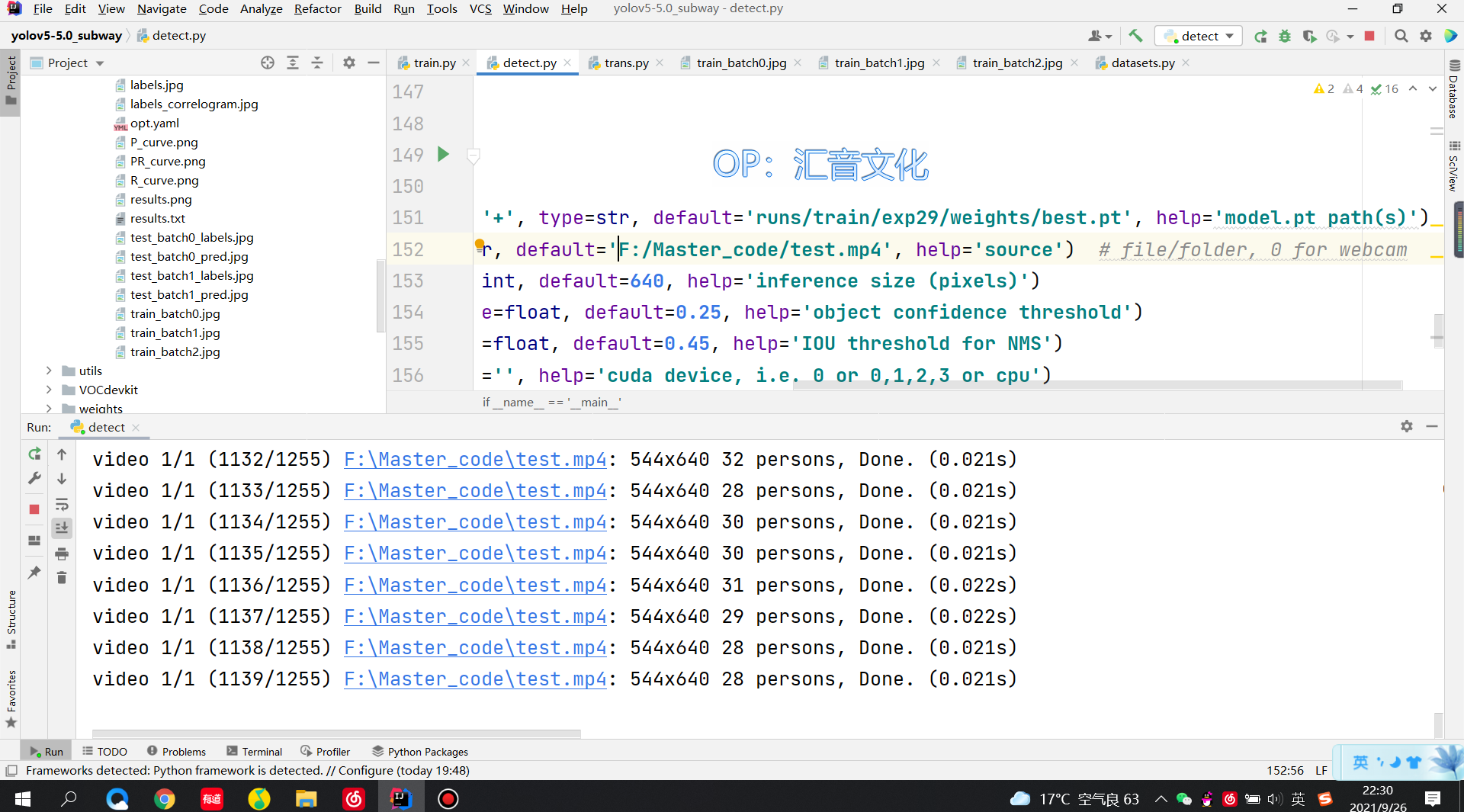This screenshot has width=1464, height=812.
Task: Toggle pin tab in Run panel
Action: point(34,573)
